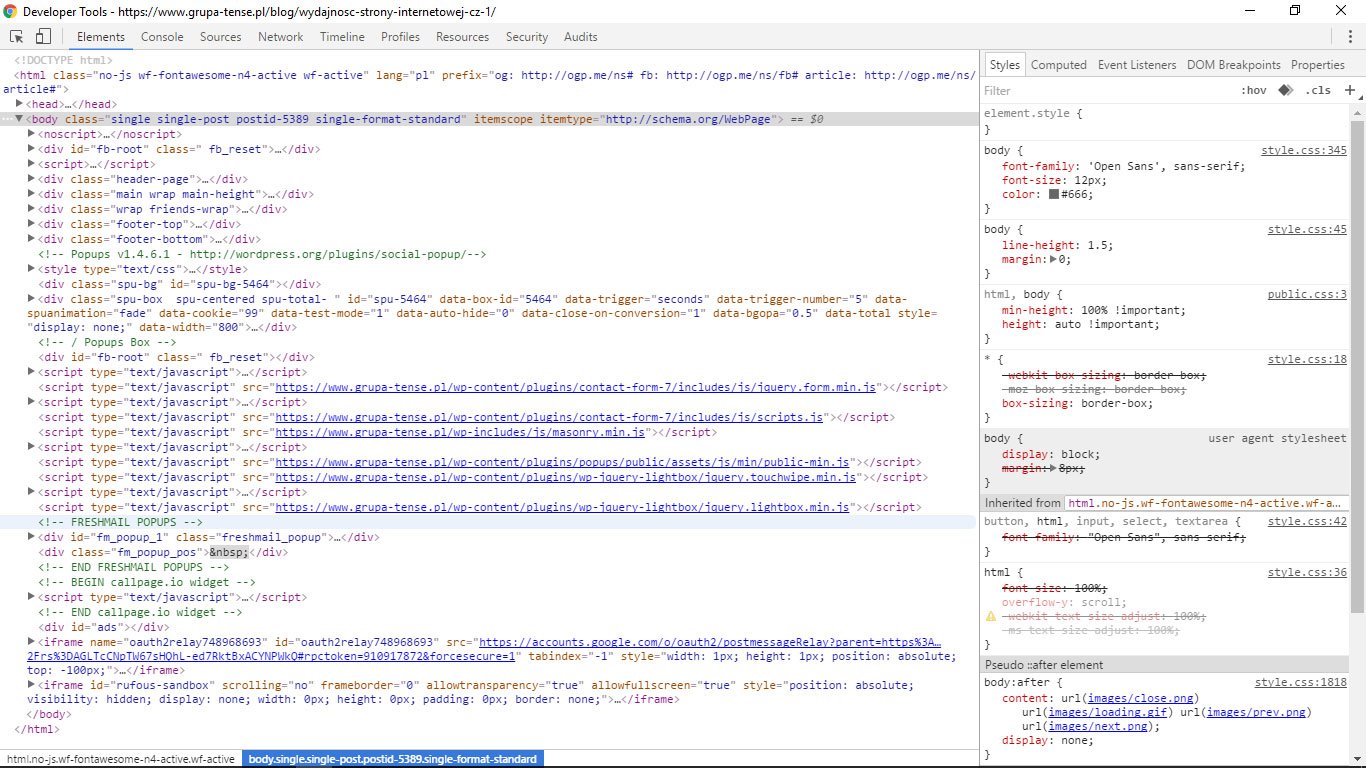Toggle the .cls element classes button
The image size is (1366, 768).
[1319, 90]
